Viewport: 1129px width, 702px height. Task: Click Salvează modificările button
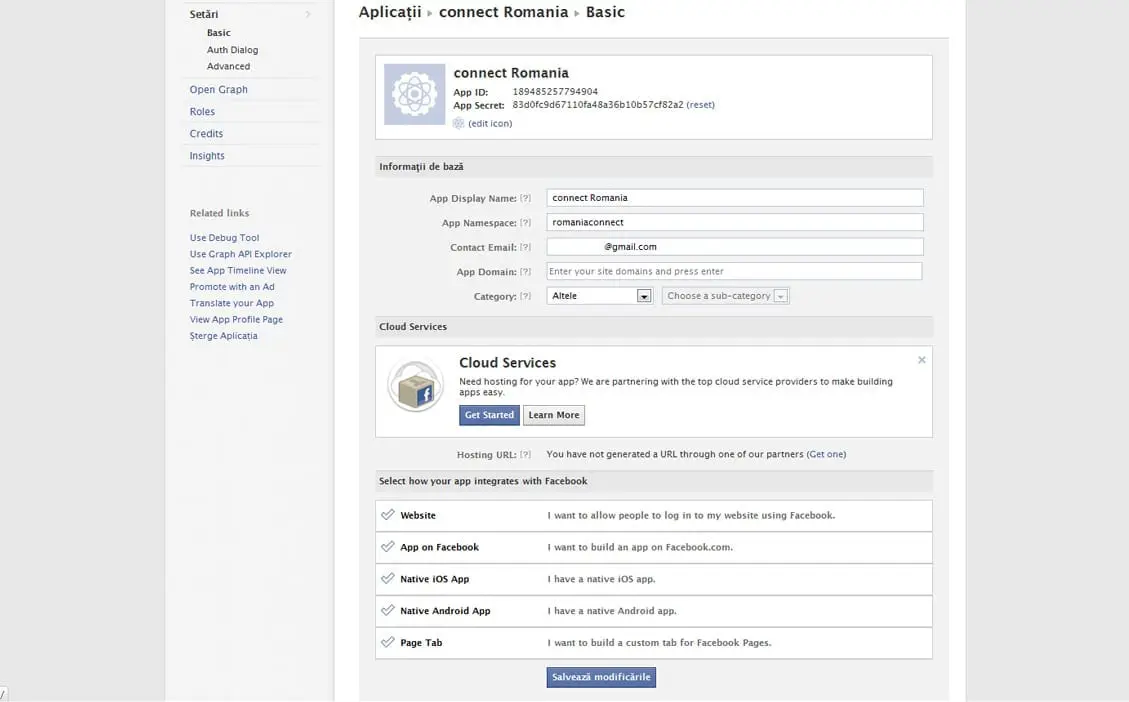[x=601, y=677]
